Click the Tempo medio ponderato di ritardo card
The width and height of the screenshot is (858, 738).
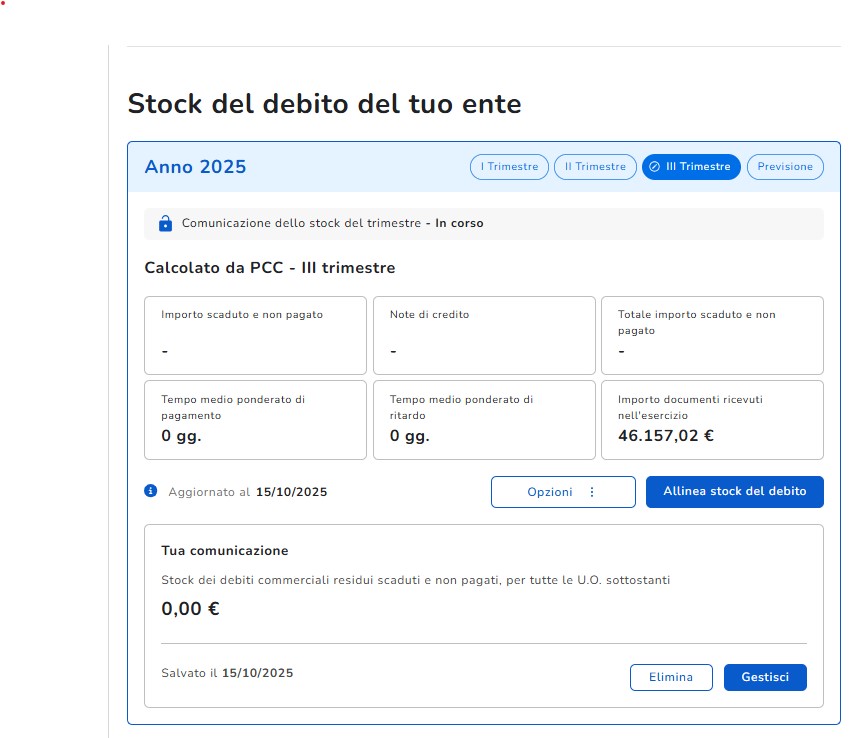tap(484, 419)
